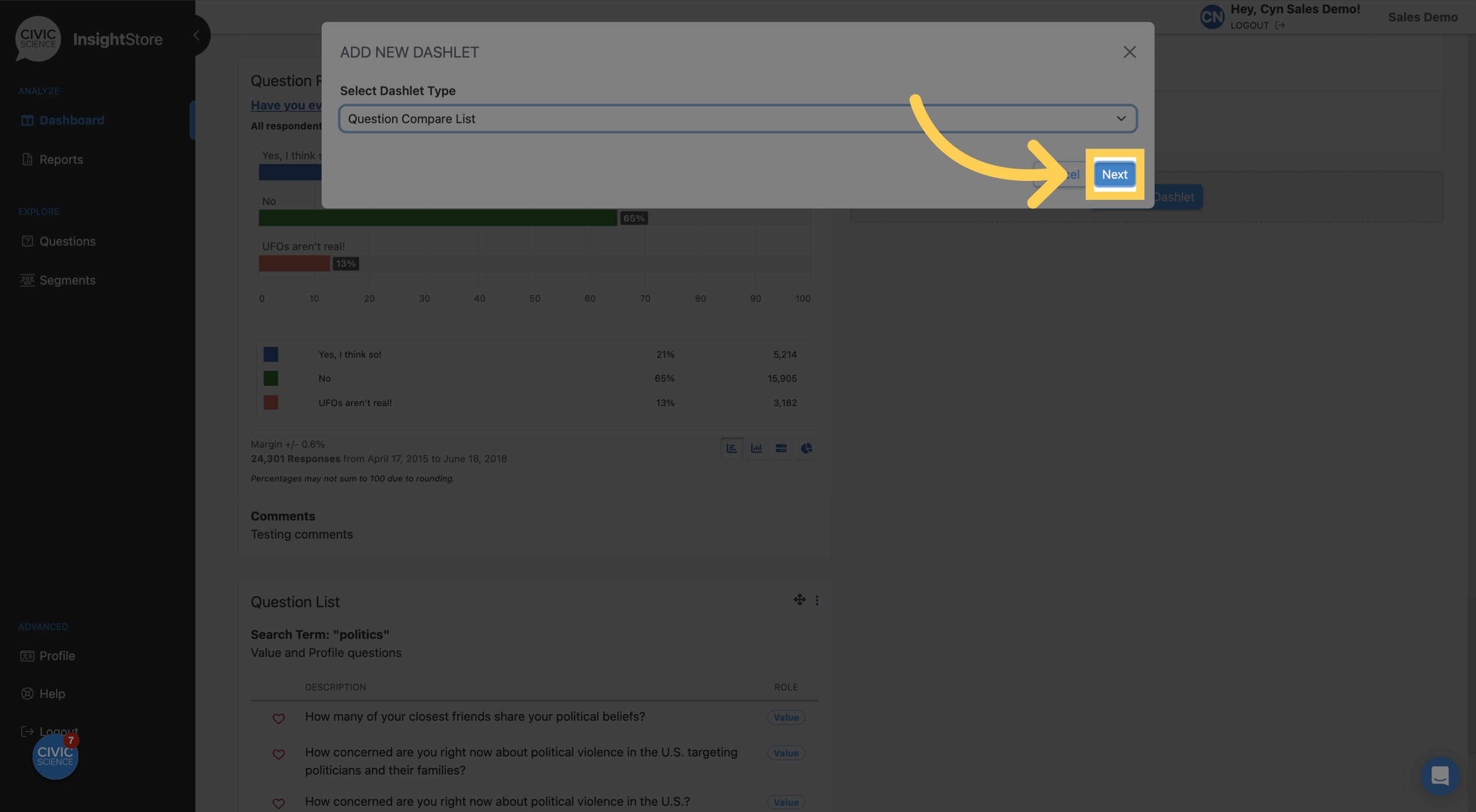This screenshot has height=812, width=1476.
Task: Click the red UFOs aren't real! chart bar
Action: (294, 264)
